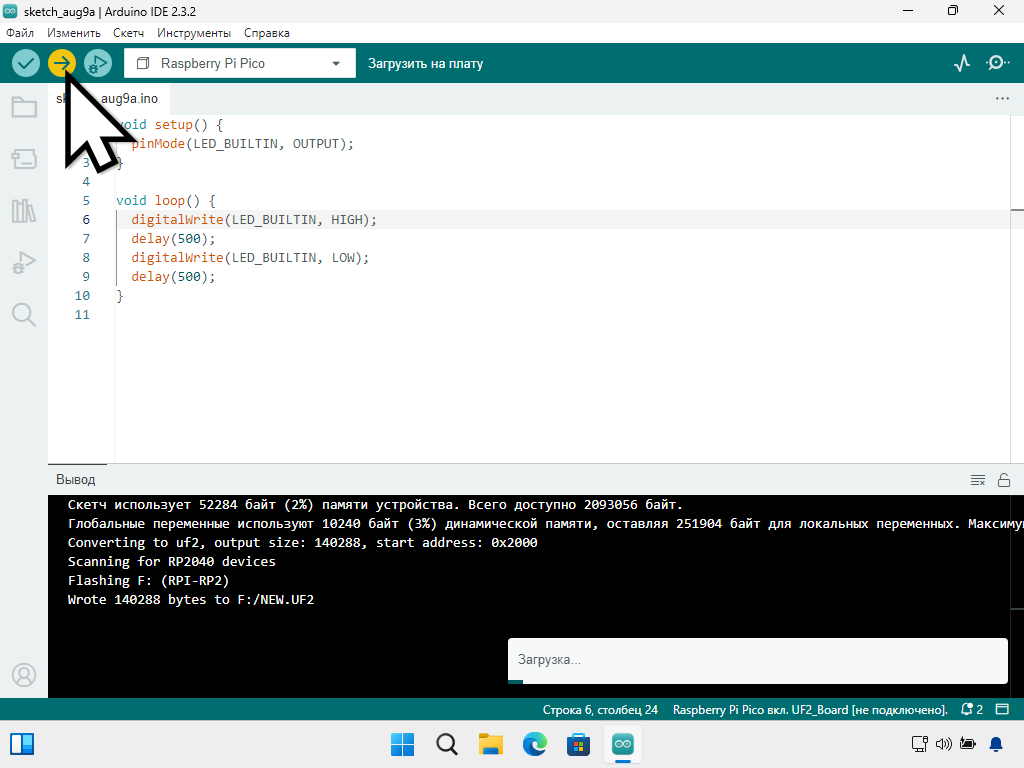Image resolution: width=1024 pixels, height=768 pixels.
Task: Open the Widgets panel on the taskbar
Action: click(x=22, y=744)
